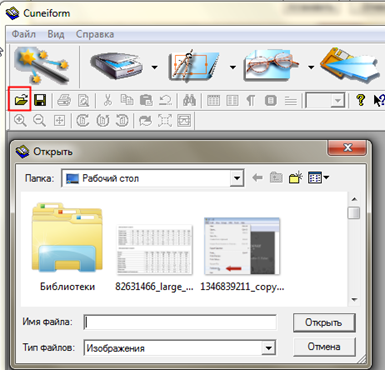Open the Файл menu
The width and height of the screenshot is (385, 370).
coord(24,34)
